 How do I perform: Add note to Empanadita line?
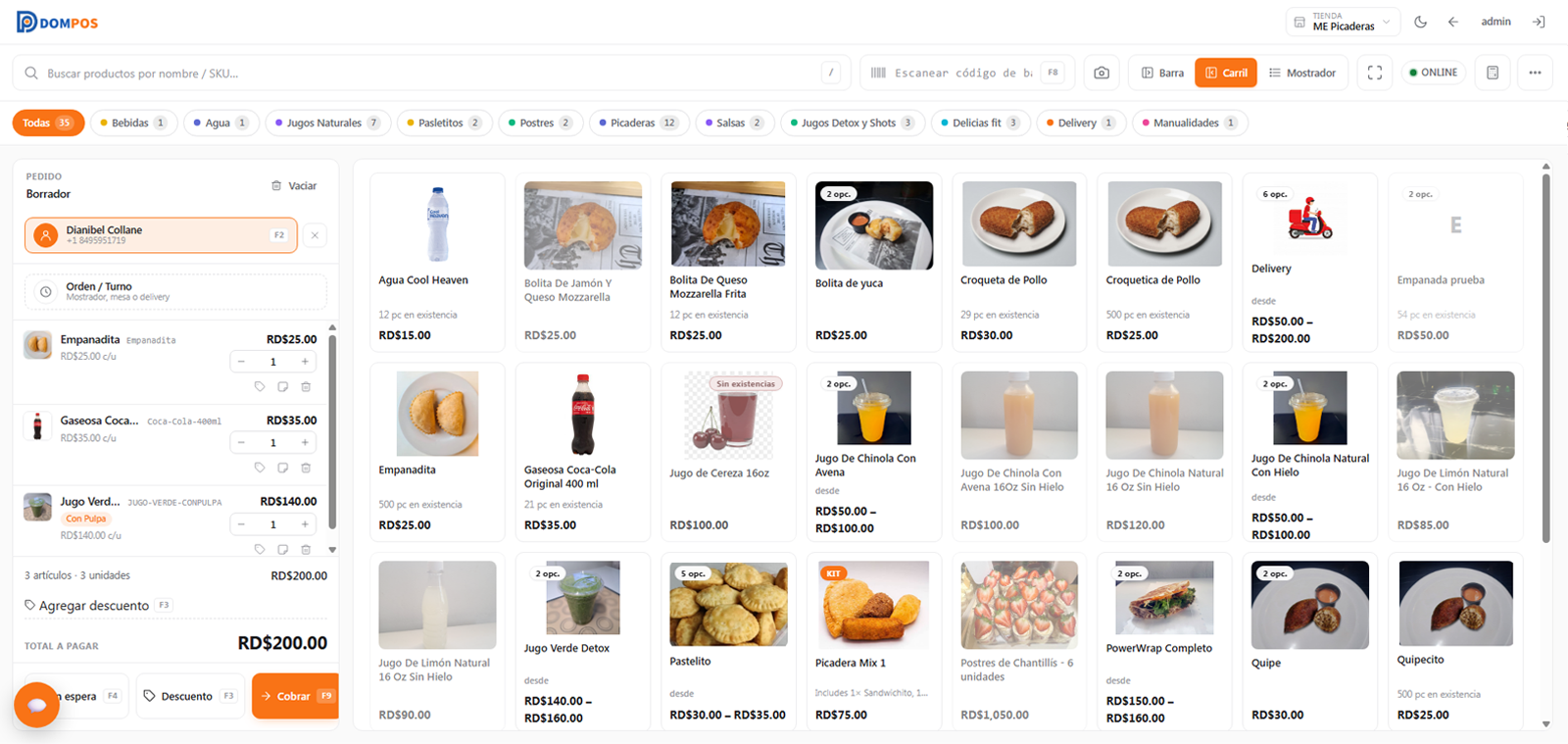282,386
